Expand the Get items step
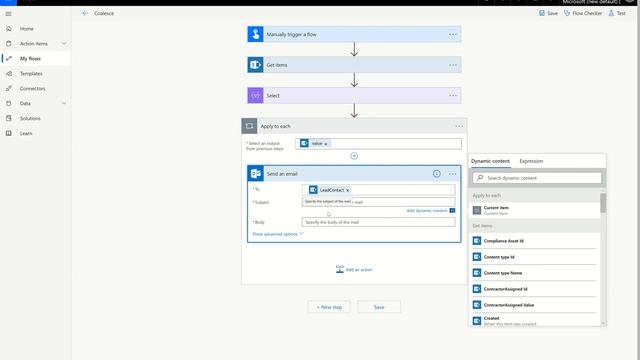 354,65
